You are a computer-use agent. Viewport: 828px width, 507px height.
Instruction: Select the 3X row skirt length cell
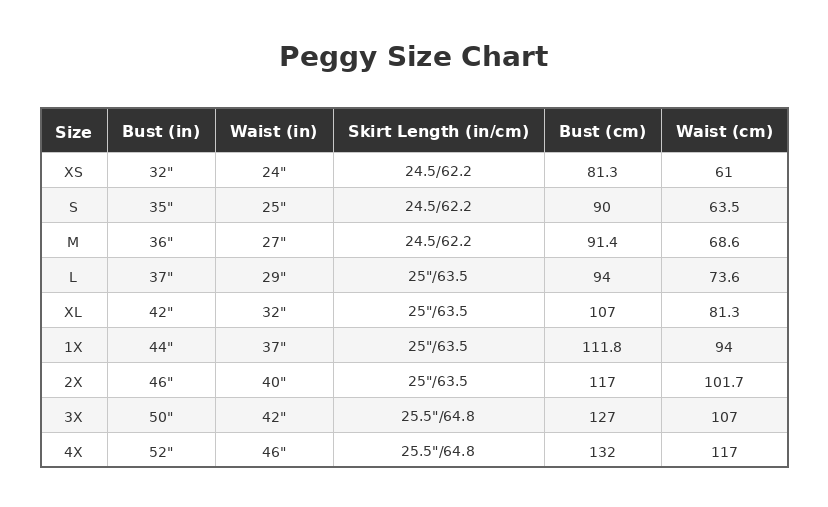[438, 417]
